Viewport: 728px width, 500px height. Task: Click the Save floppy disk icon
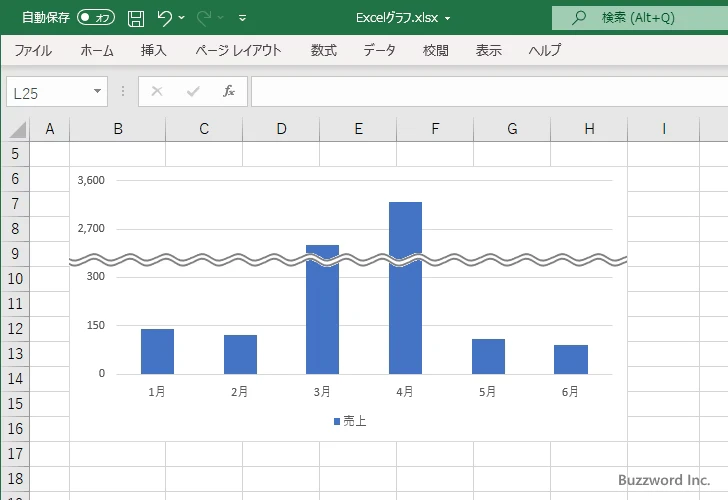pyautogui.click(x=136, y=18)
